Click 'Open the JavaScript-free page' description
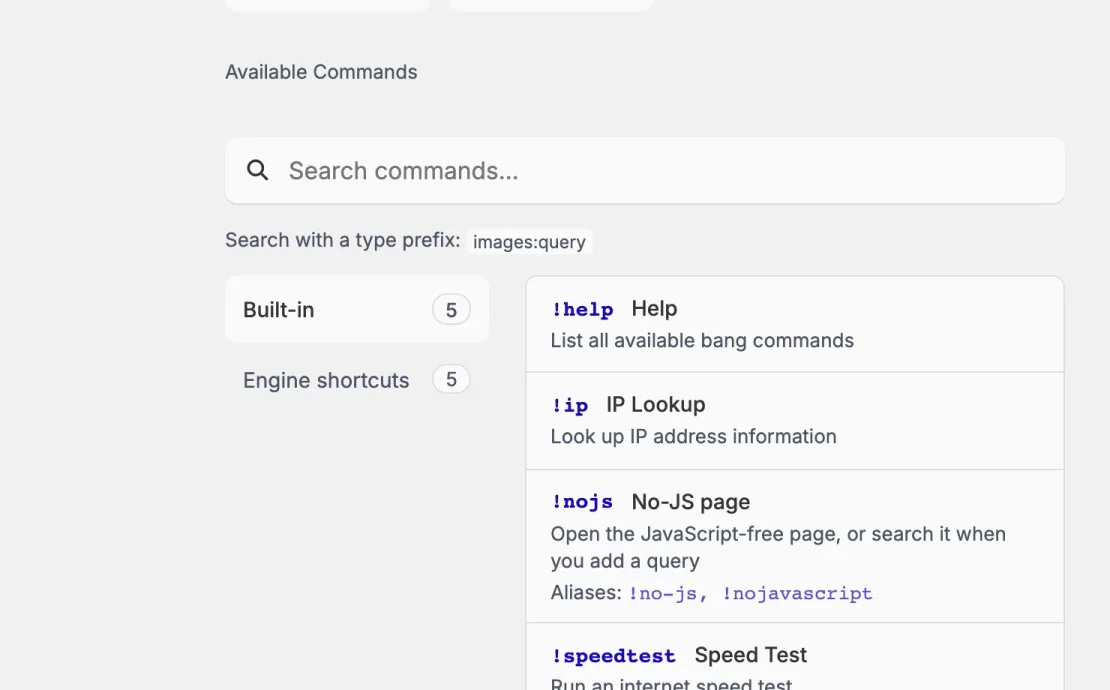 coord(778,547)
